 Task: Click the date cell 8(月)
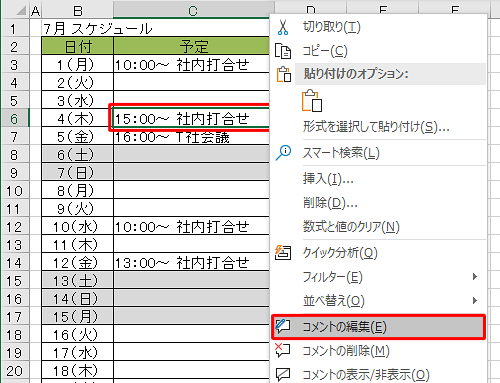tap(78, 190)
